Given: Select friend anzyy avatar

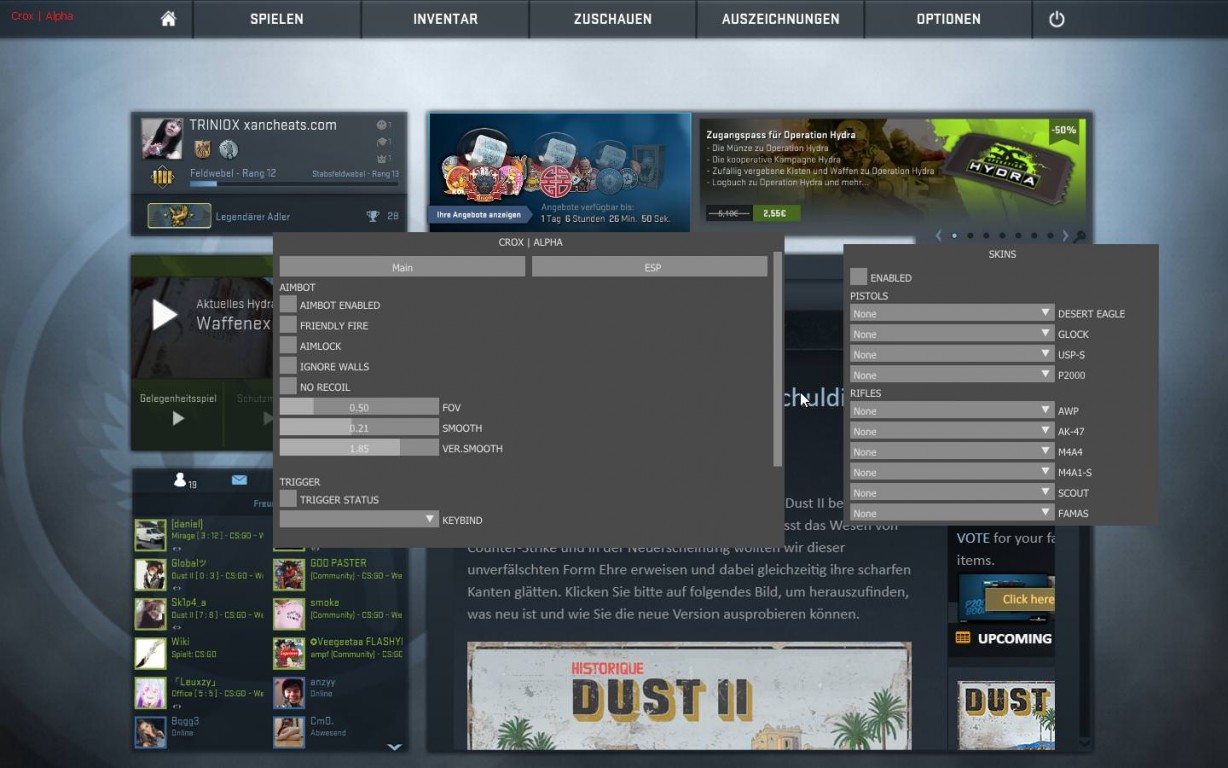Looking at the screenshot, I should pyautogui.click(x=289, y=693).
